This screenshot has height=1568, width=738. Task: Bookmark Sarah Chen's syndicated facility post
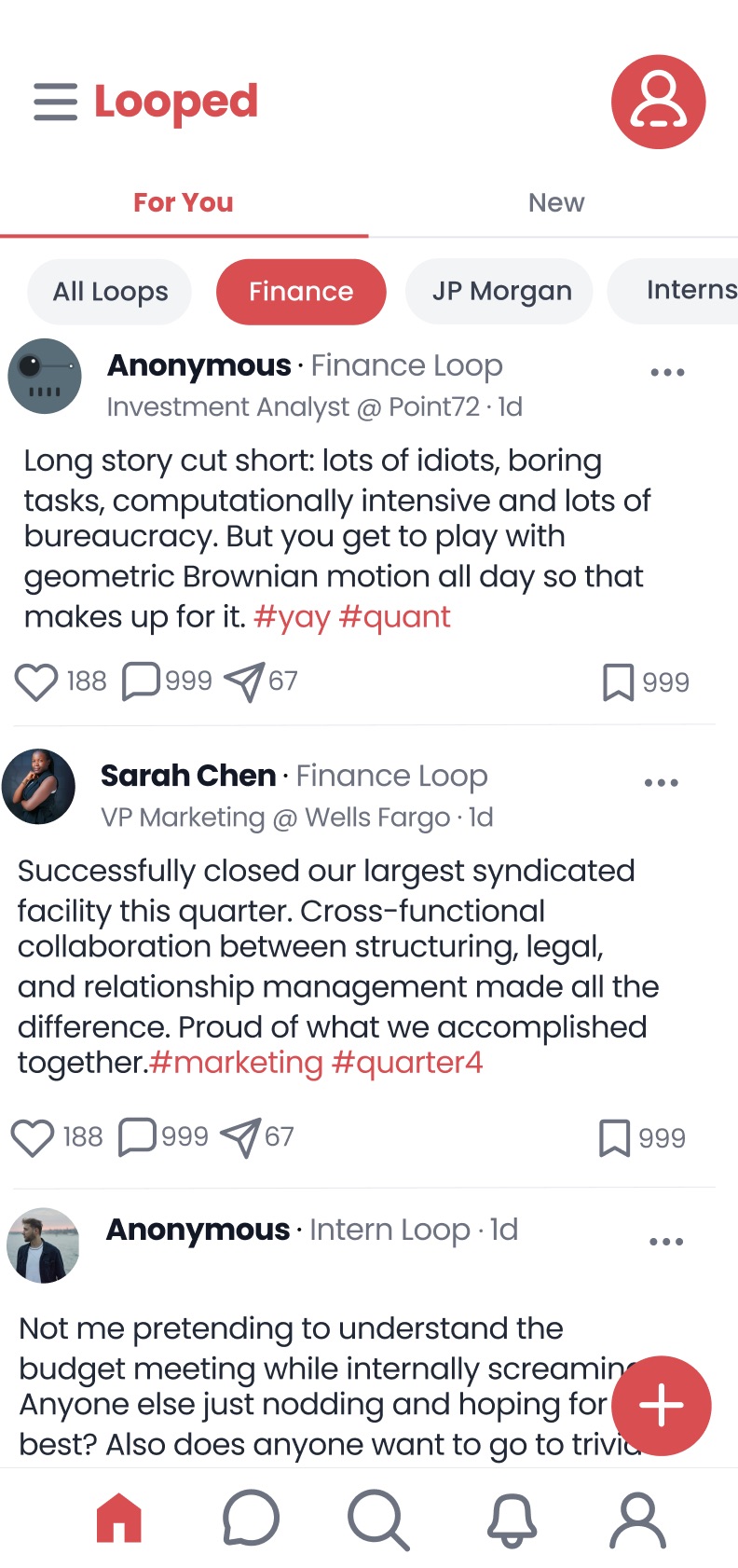click(614, 1136)
